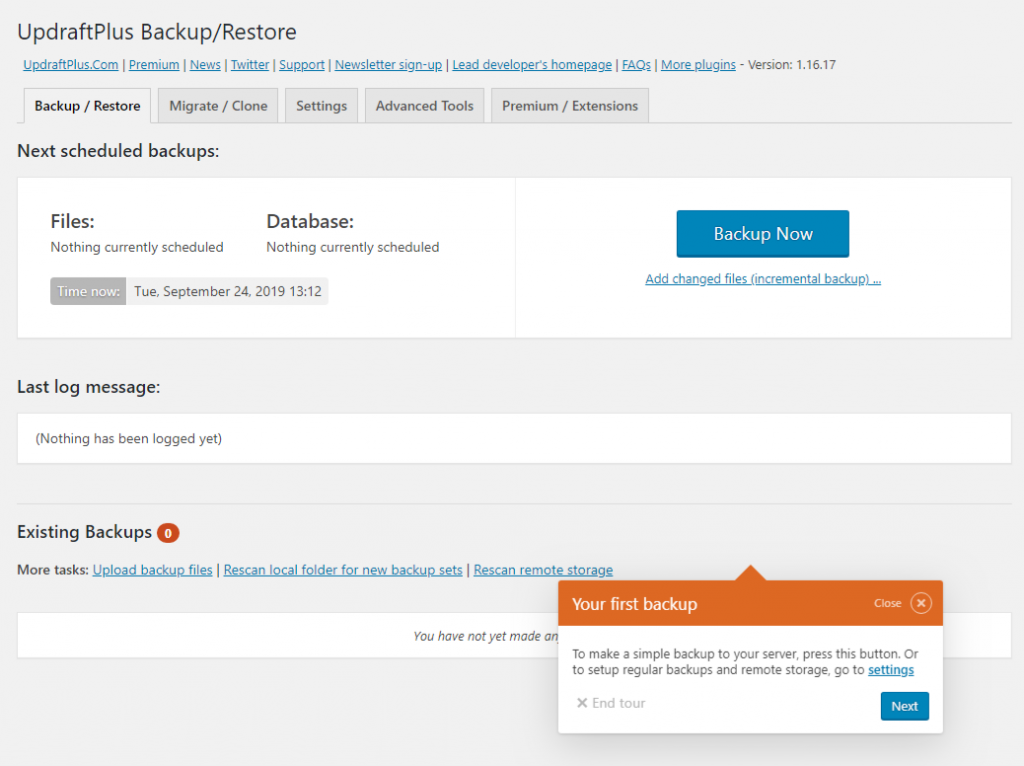This screenshot has height=766, width=1024.
Task: Click the (Nothing has been logged yet) message
Action: point(129,439)
